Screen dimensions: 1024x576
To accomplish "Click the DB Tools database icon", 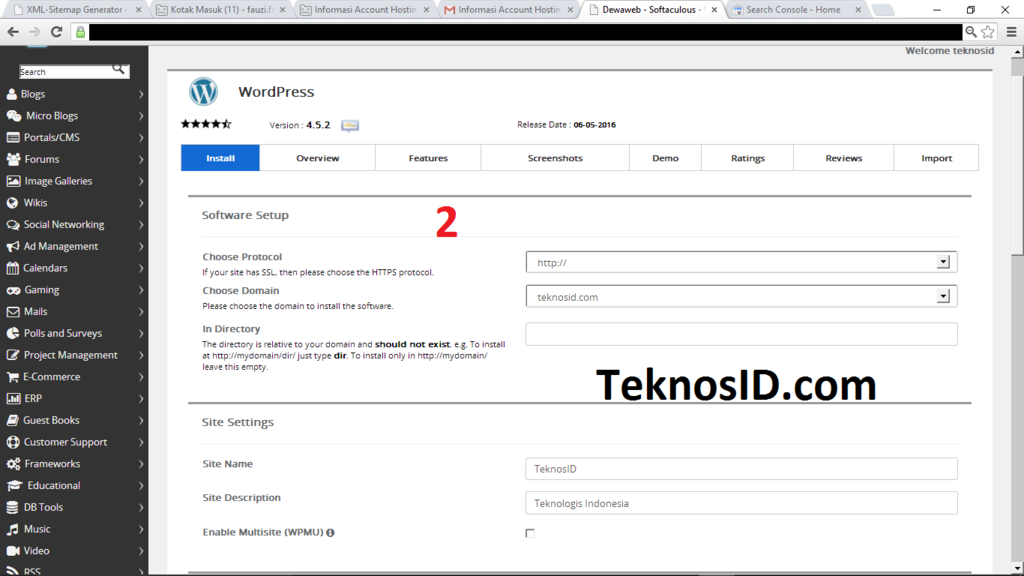I will tap(12, 507).
